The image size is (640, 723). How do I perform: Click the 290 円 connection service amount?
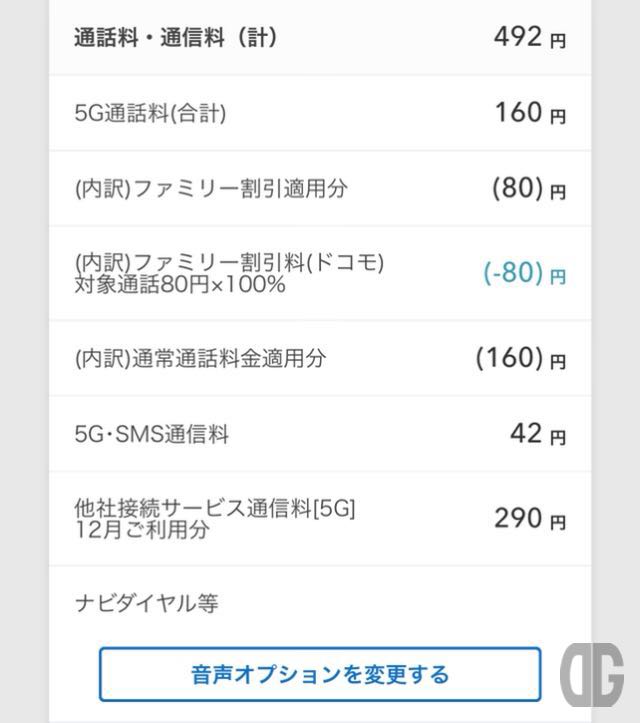coord(530,519)
